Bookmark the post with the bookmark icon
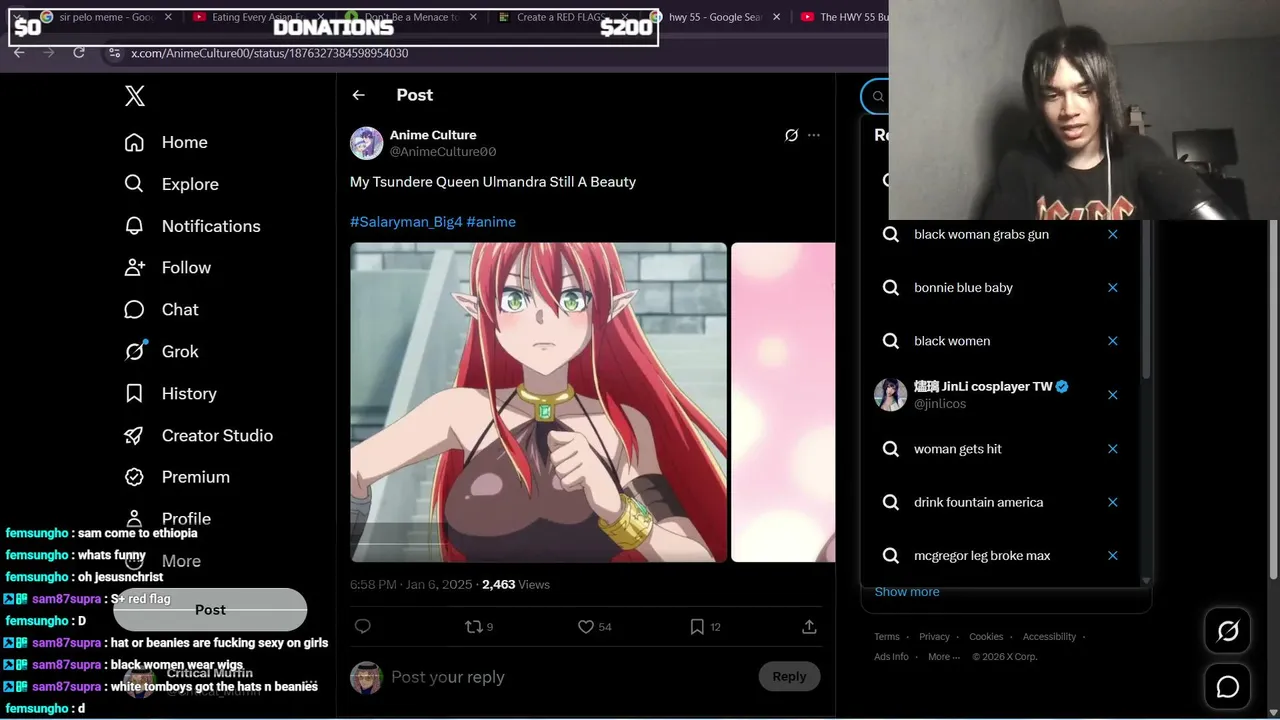This screenshot has height=720, width=1280. point(697,627)
